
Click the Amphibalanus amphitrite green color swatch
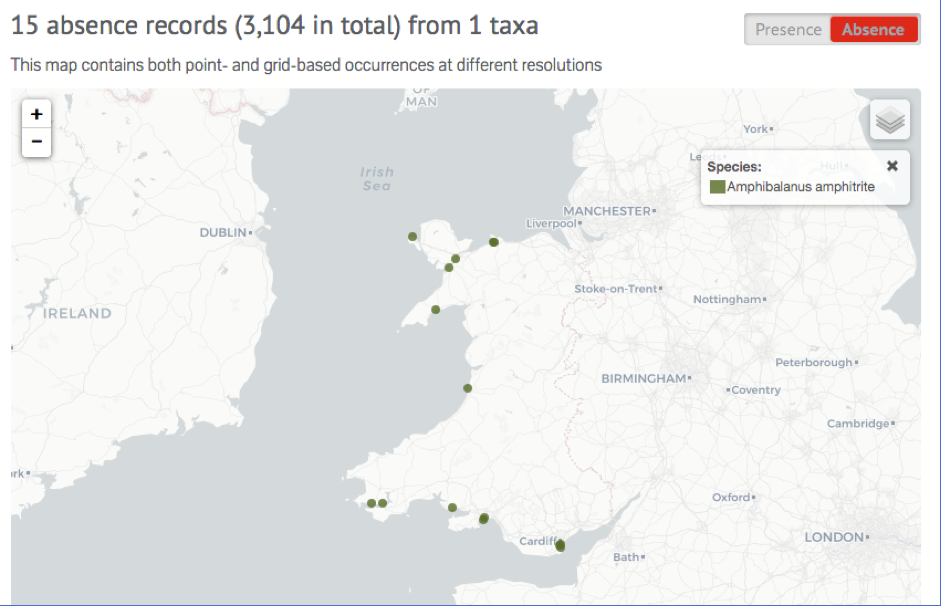[x=719, y=186]
